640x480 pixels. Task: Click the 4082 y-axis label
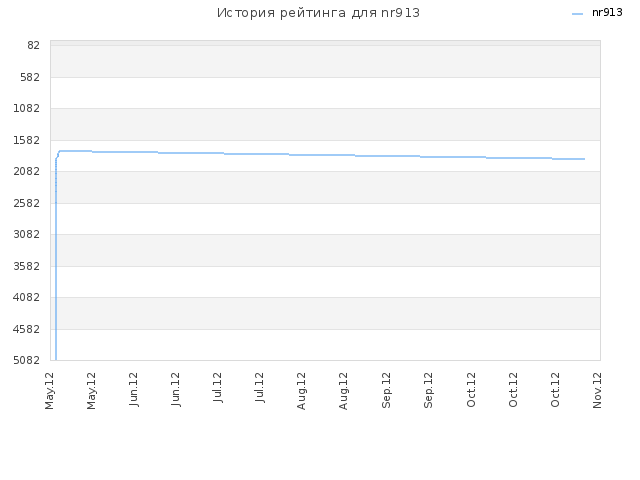click(x=27, y=297)
